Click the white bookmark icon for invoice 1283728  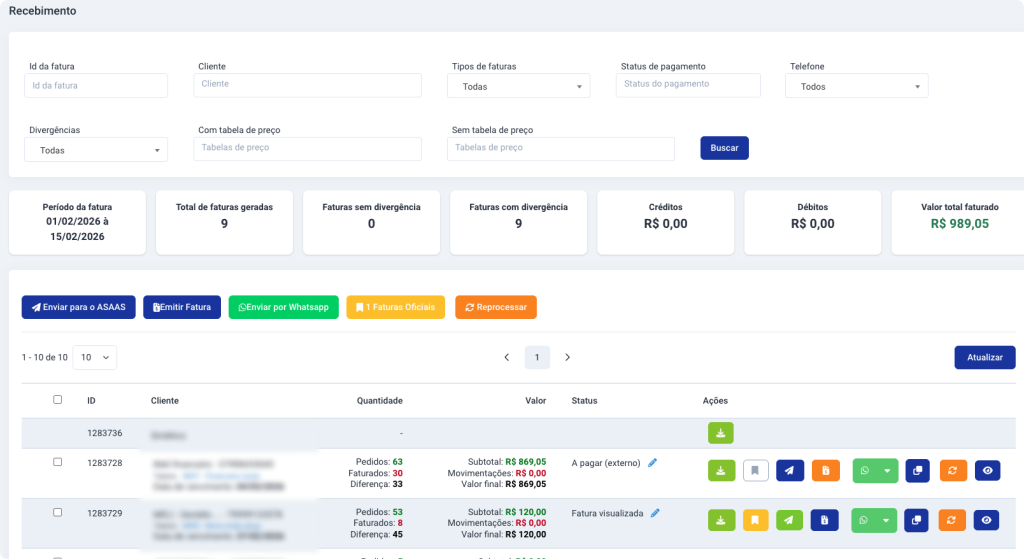coord(755,470)
